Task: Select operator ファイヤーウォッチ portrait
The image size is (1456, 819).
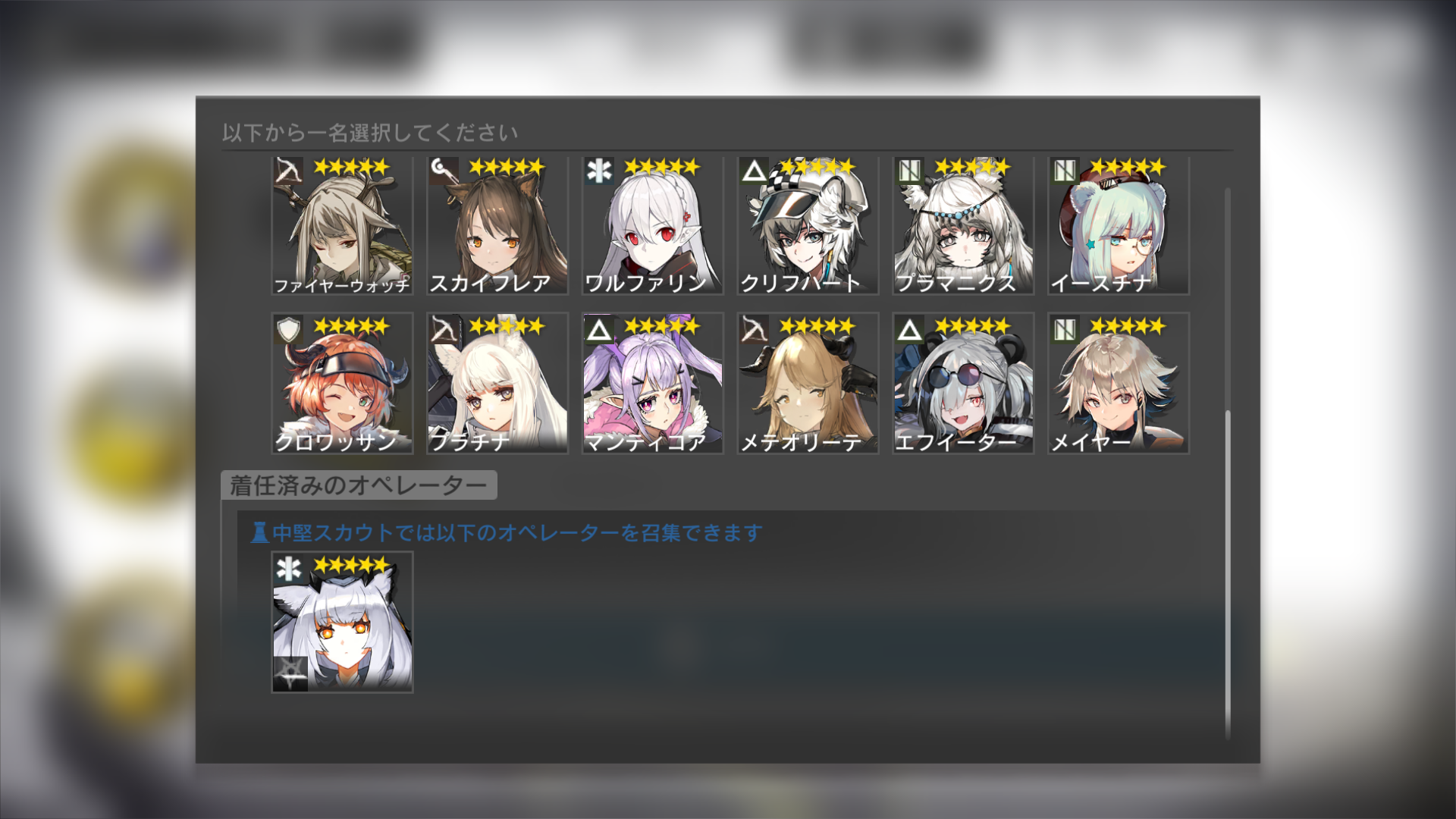Action: pos(343,225)
